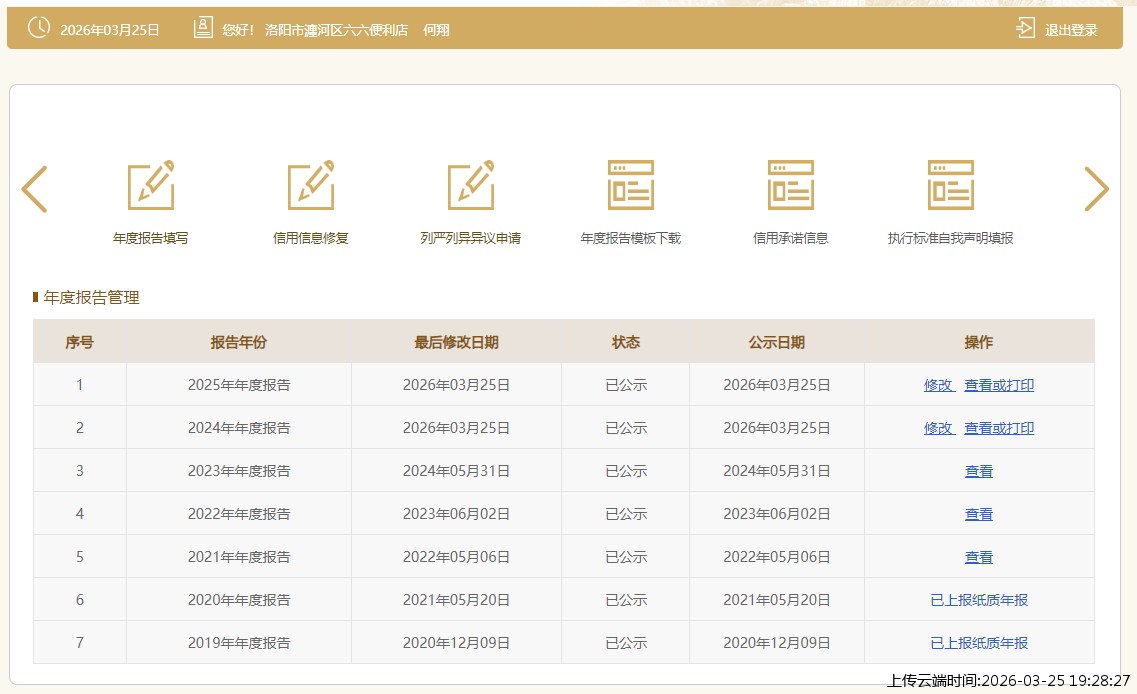Click the clock icon next to date

point(38,28)
